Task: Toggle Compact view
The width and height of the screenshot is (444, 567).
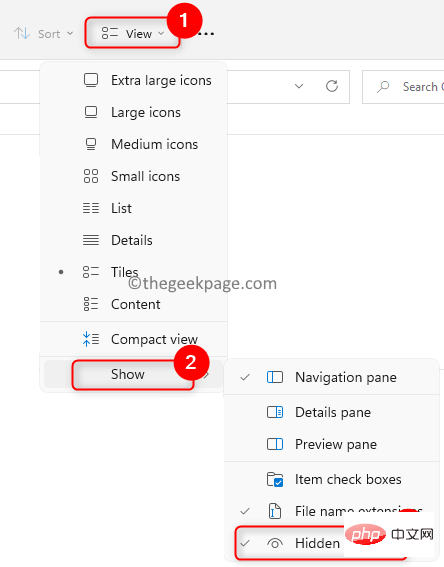Action: [133, 339]
